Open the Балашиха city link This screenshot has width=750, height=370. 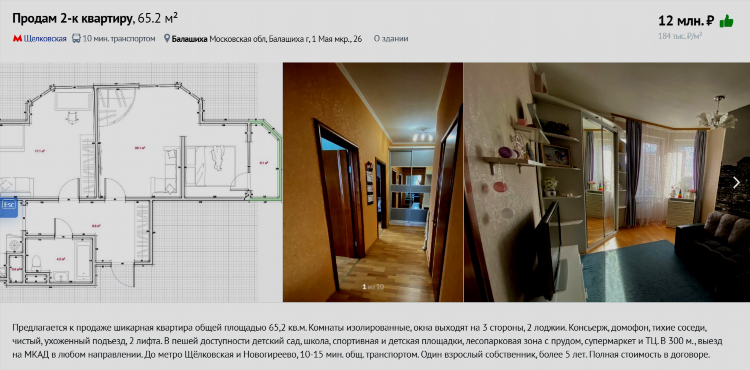(189, 39)
